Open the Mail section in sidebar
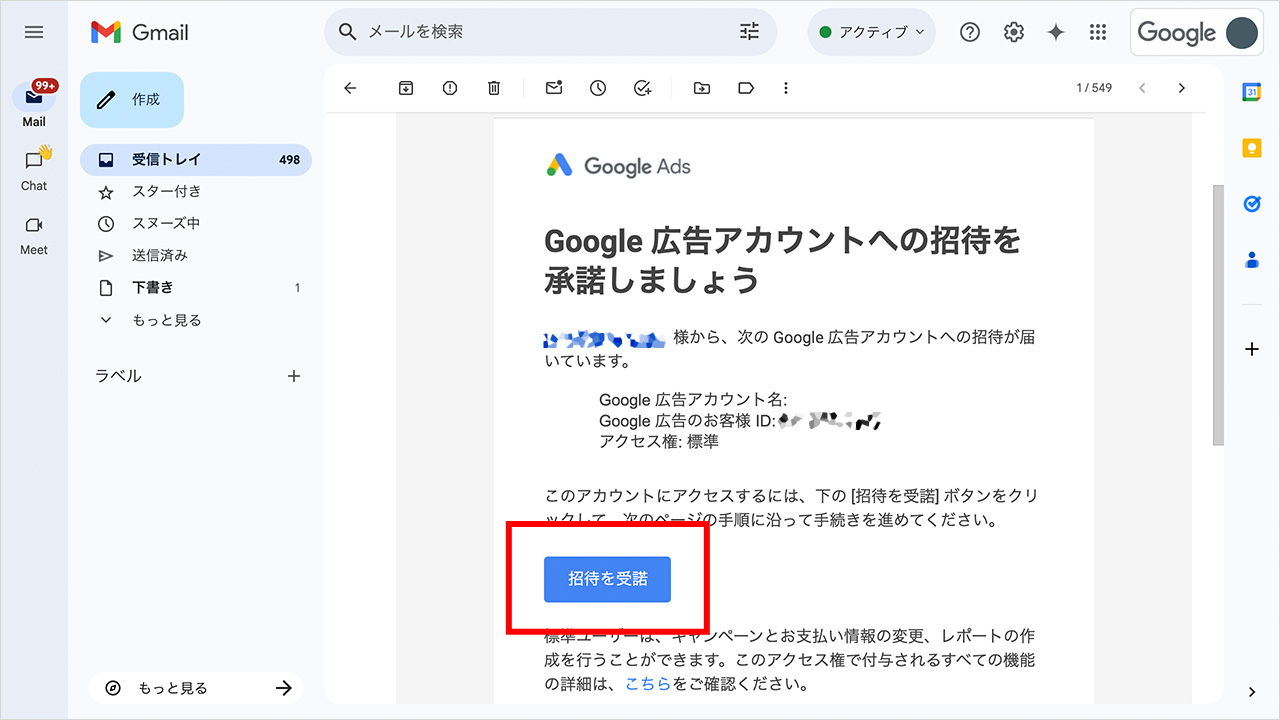The image size is (1280, 720). pos(34,103)
